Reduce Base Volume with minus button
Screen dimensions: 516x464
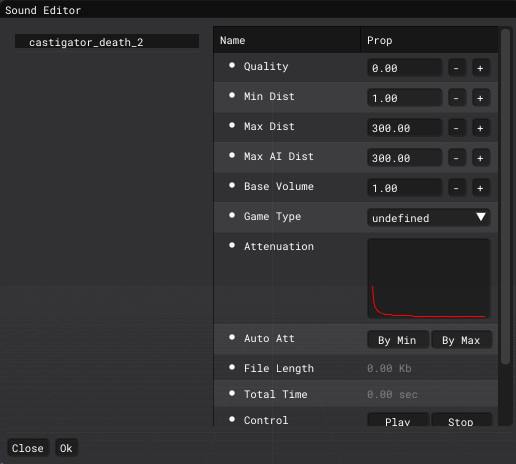click(456, 188)
